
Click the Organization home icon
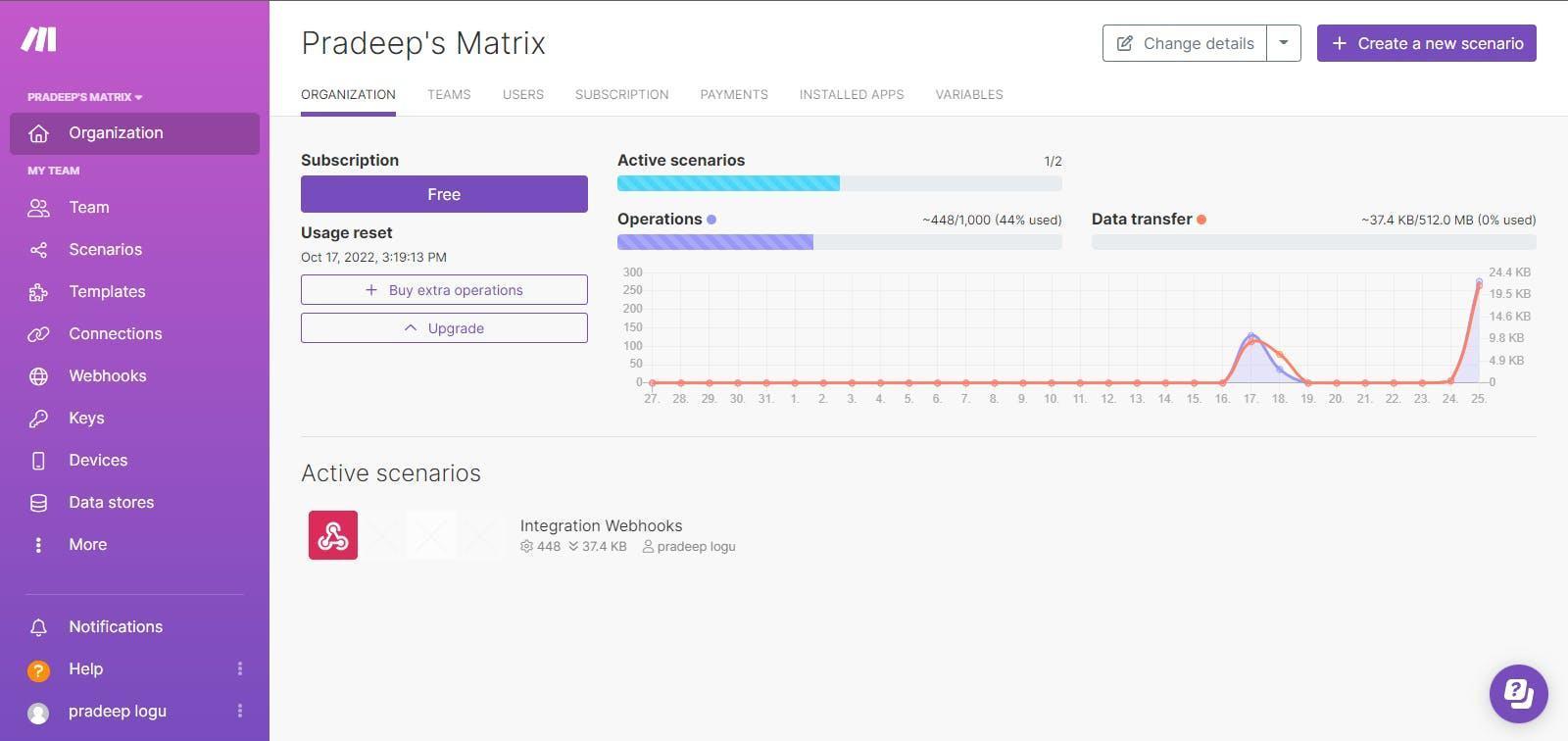pyautogui.click(x=38, y=133)
